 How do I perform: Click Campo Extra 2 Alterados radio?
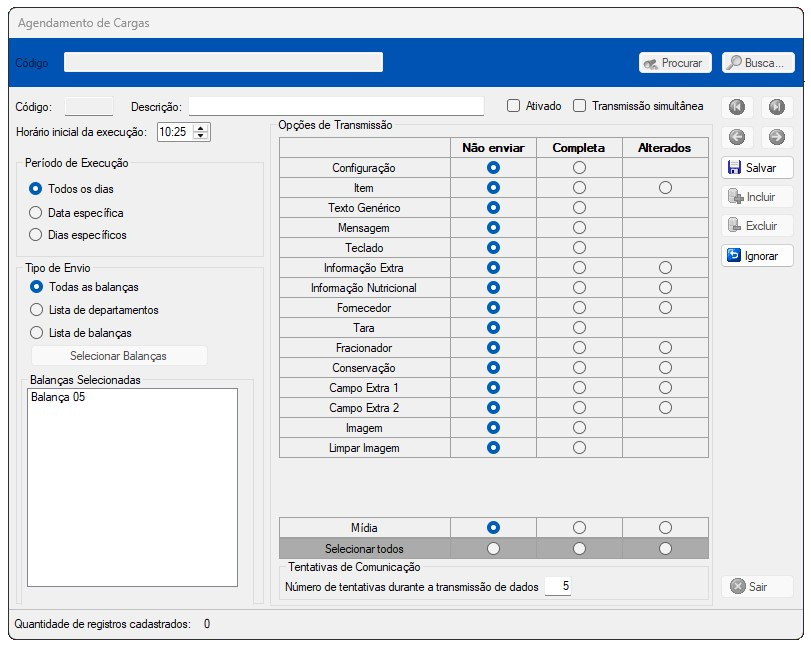(665, 408)
